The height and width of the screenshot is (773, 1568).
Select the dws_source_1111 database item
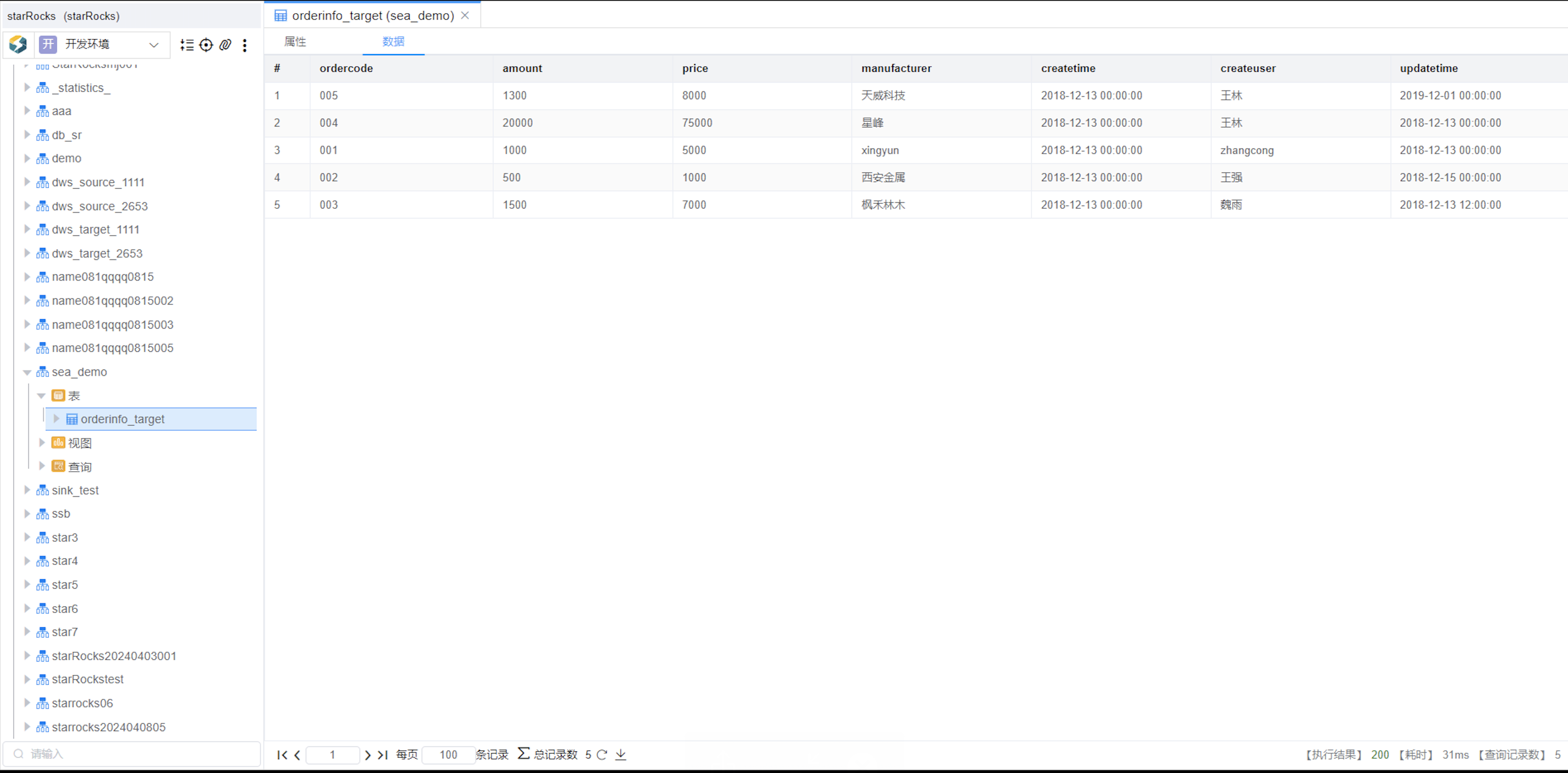point(98,182)
